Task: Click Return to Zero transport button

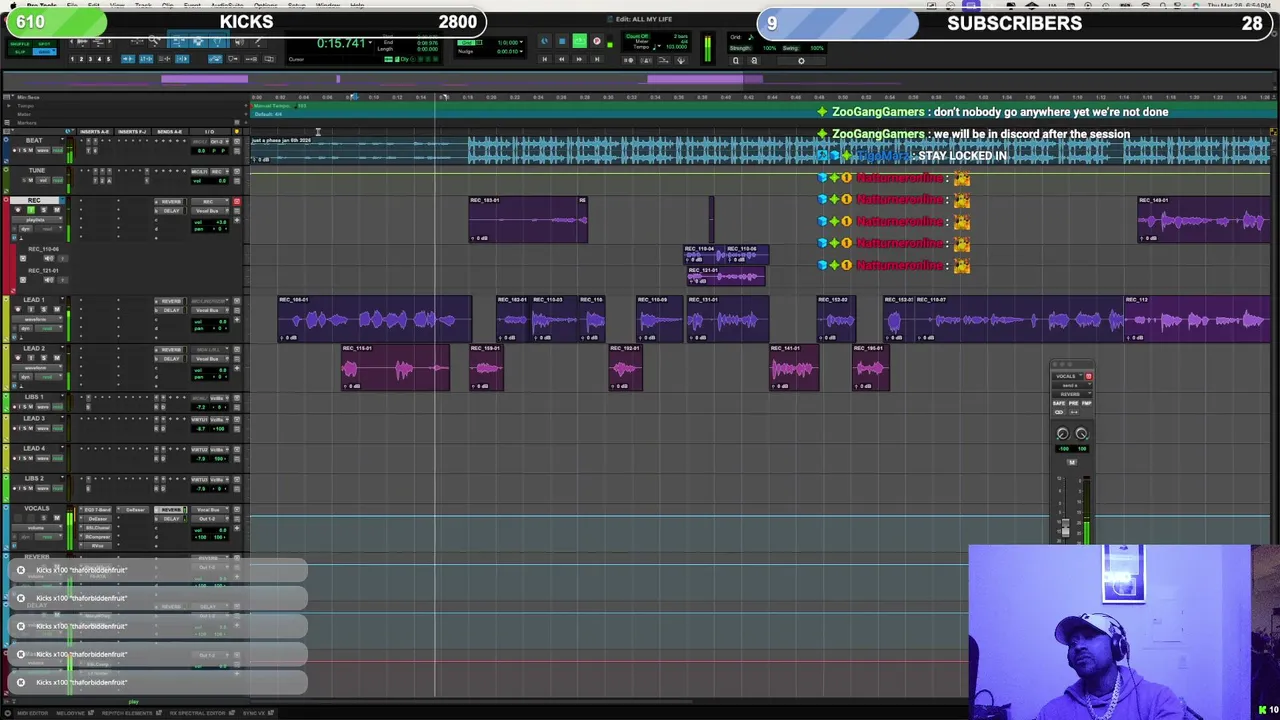Action: pyautogui.click(x=545, y=59)
